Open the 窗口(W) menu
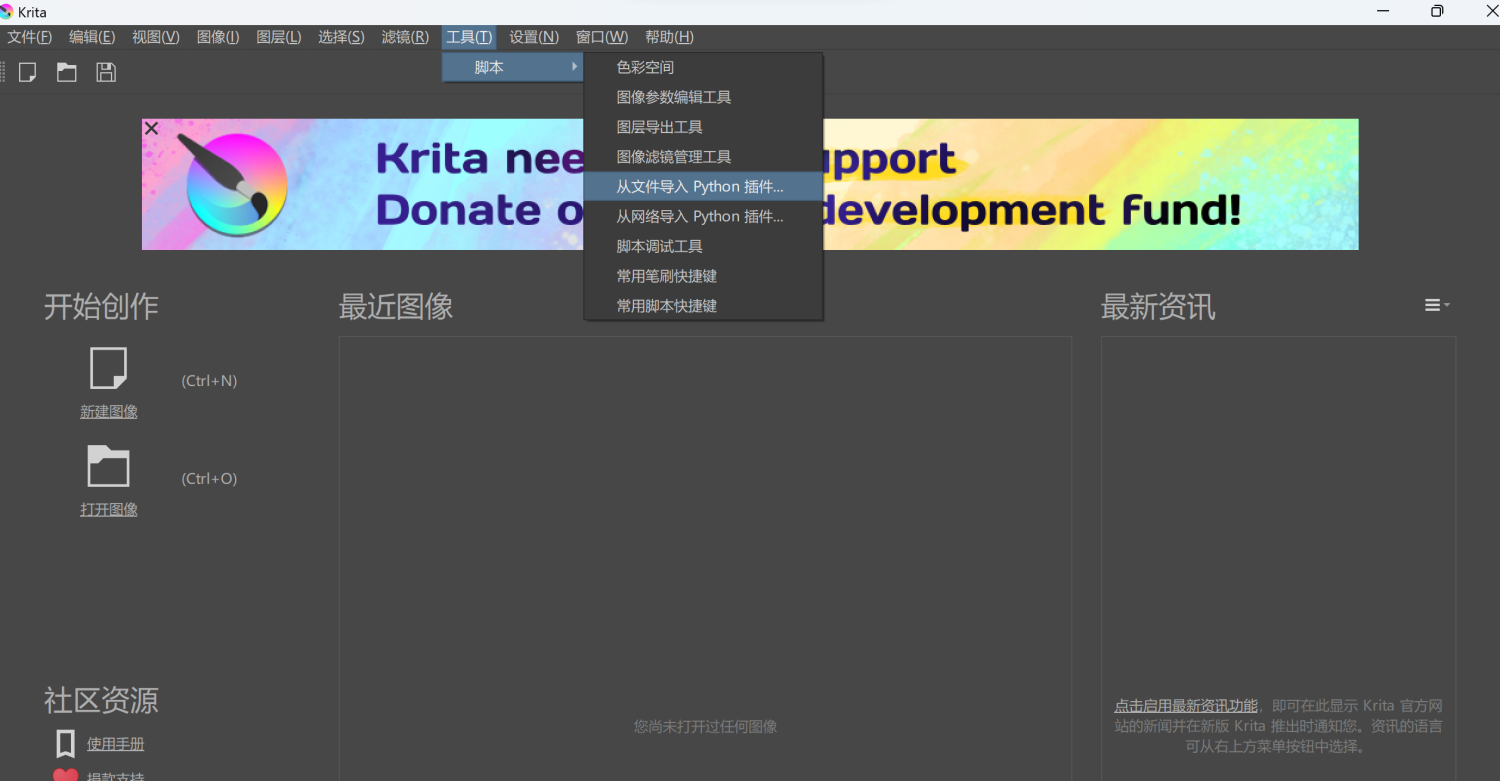Viewport: 1500px width, 781px height. click(602, 37)
